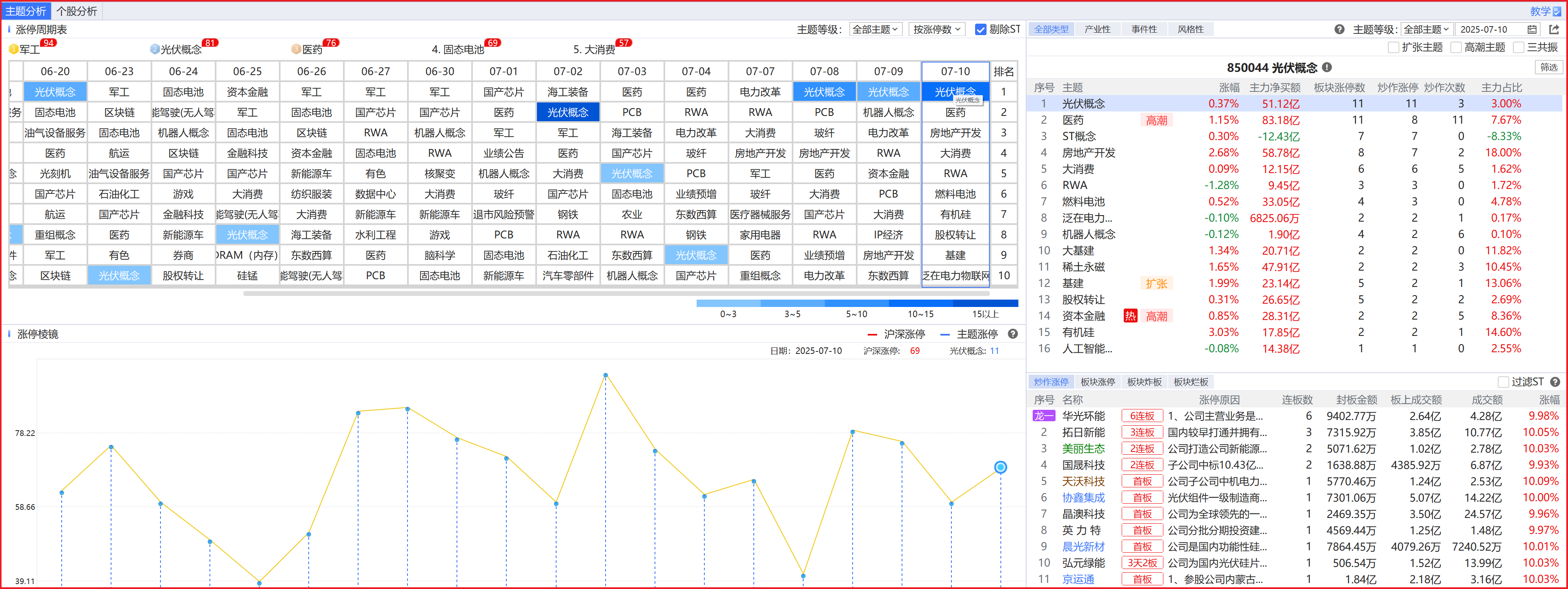1568x589 pixels.
Task: Uncheck the 剔除ST checkbox
Action: click(980, 29)
